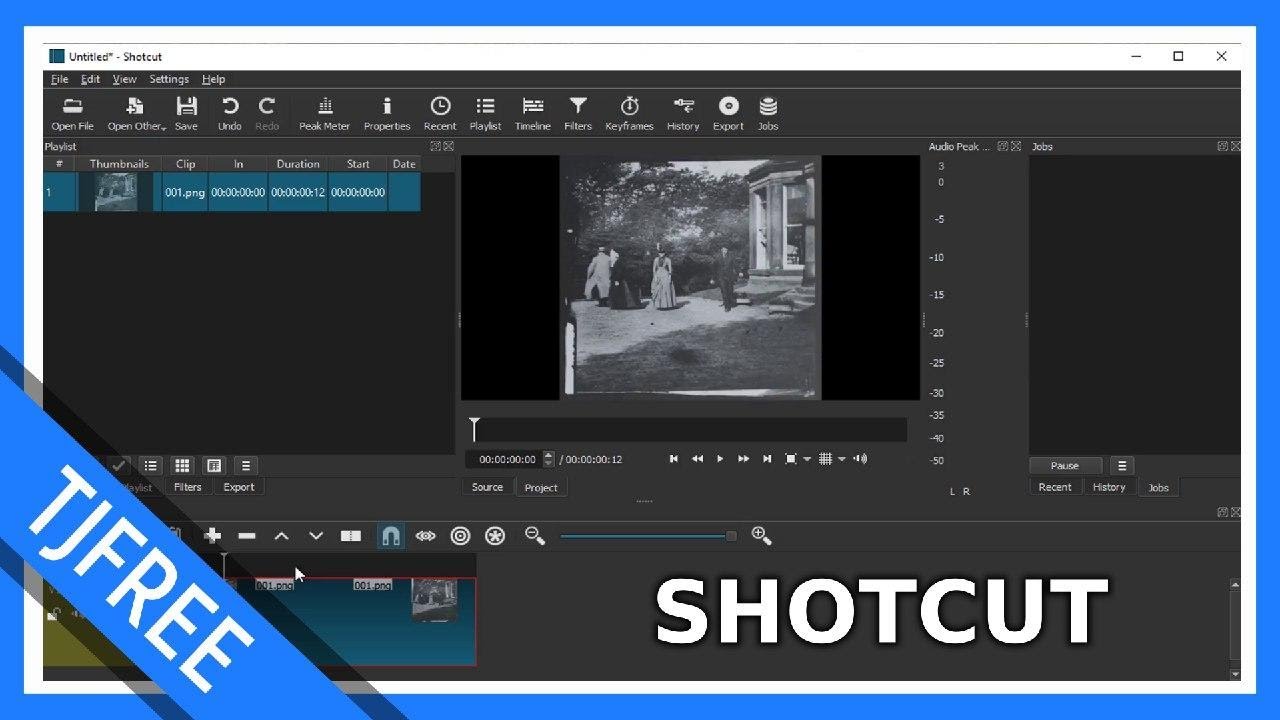
Task: Switch playlist to details list view
Action: [x=151, y=466]
